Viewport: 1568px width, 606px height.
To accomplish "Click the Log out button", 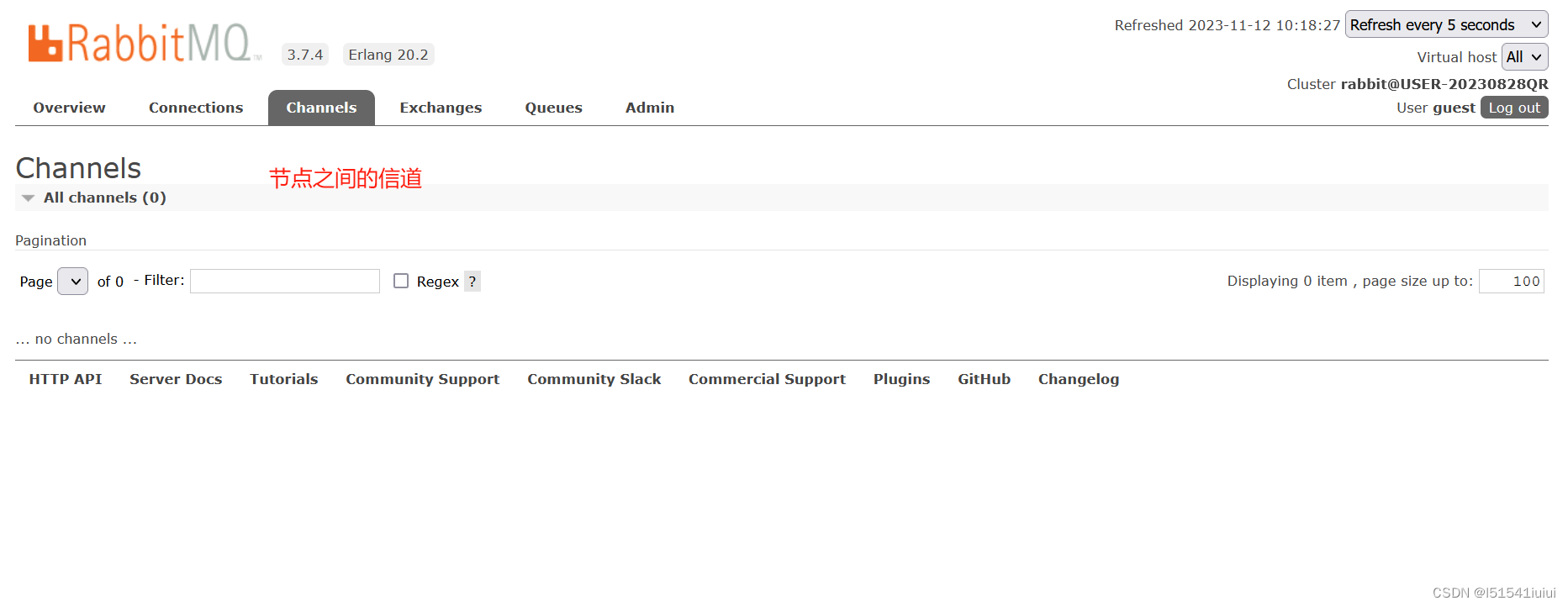I will (x=1514, y=108).
